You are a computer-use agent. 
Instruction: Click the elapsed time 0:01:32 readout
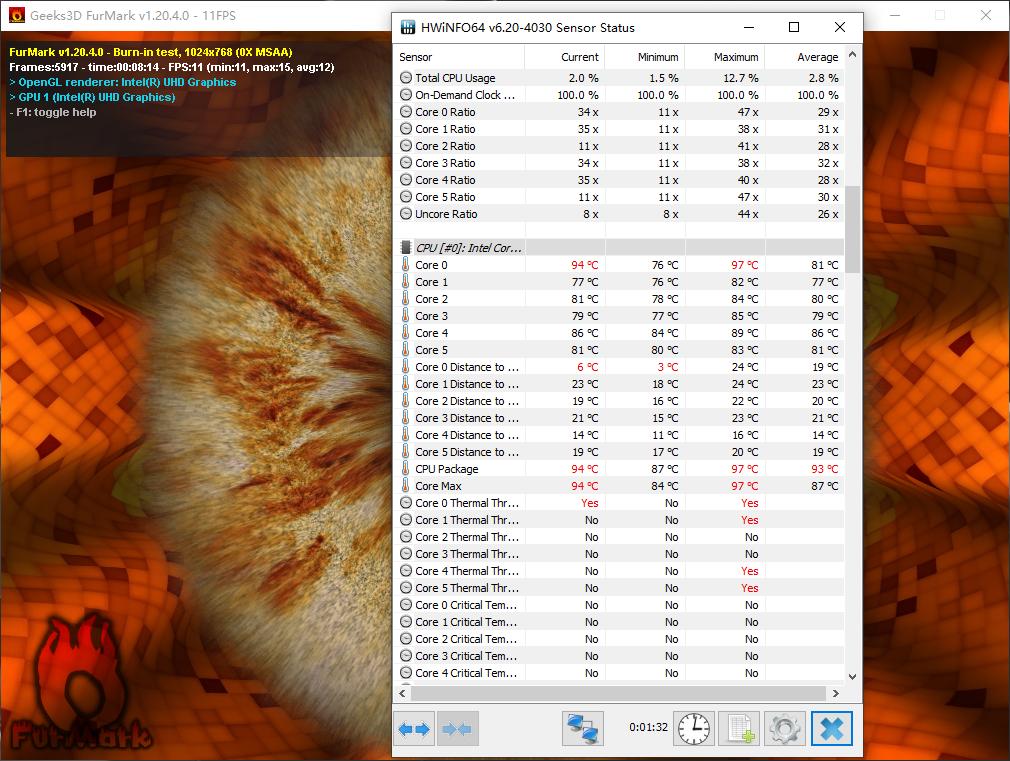tap(648, 727)
